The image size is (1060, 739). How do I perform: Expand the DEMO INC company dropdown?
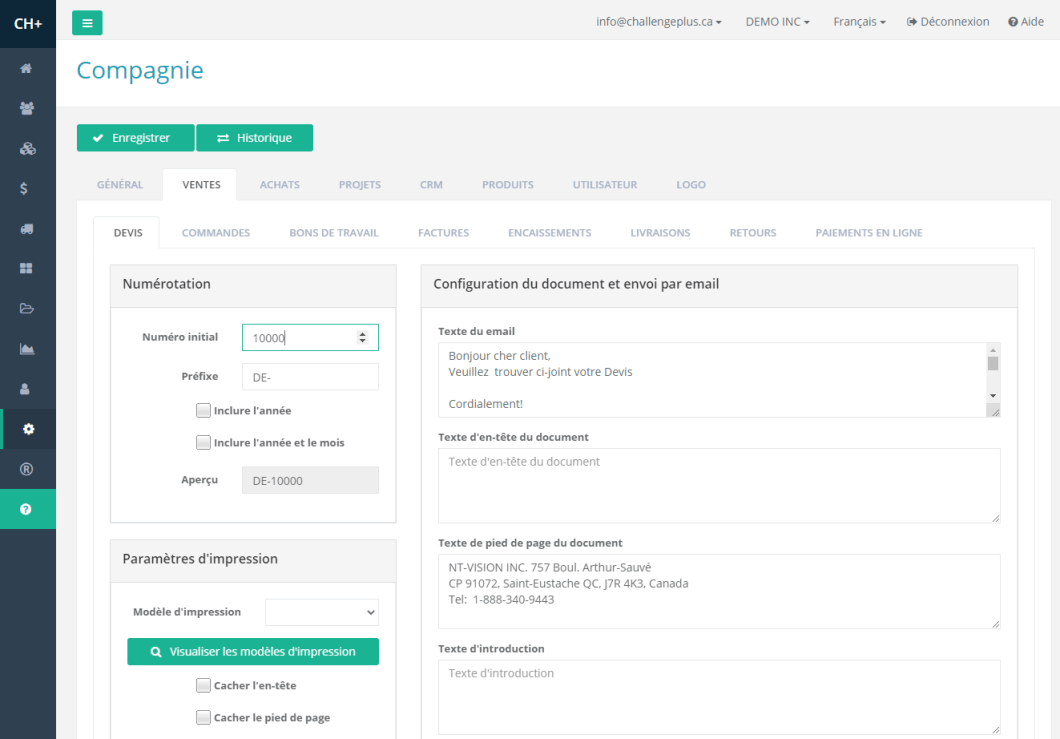click(x=777, y=21)
